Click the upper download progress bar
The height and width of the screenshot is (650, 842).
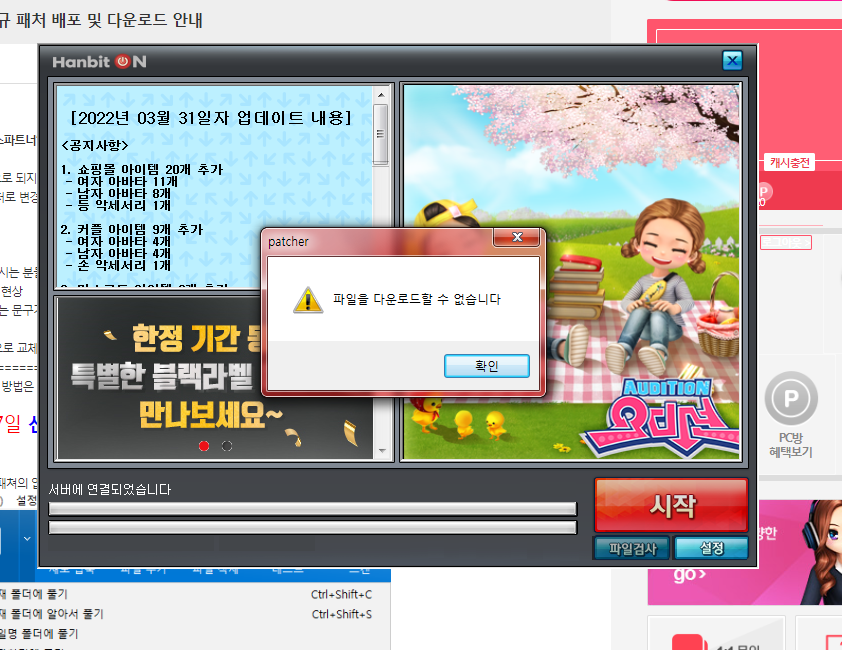[x=313, y=508]
